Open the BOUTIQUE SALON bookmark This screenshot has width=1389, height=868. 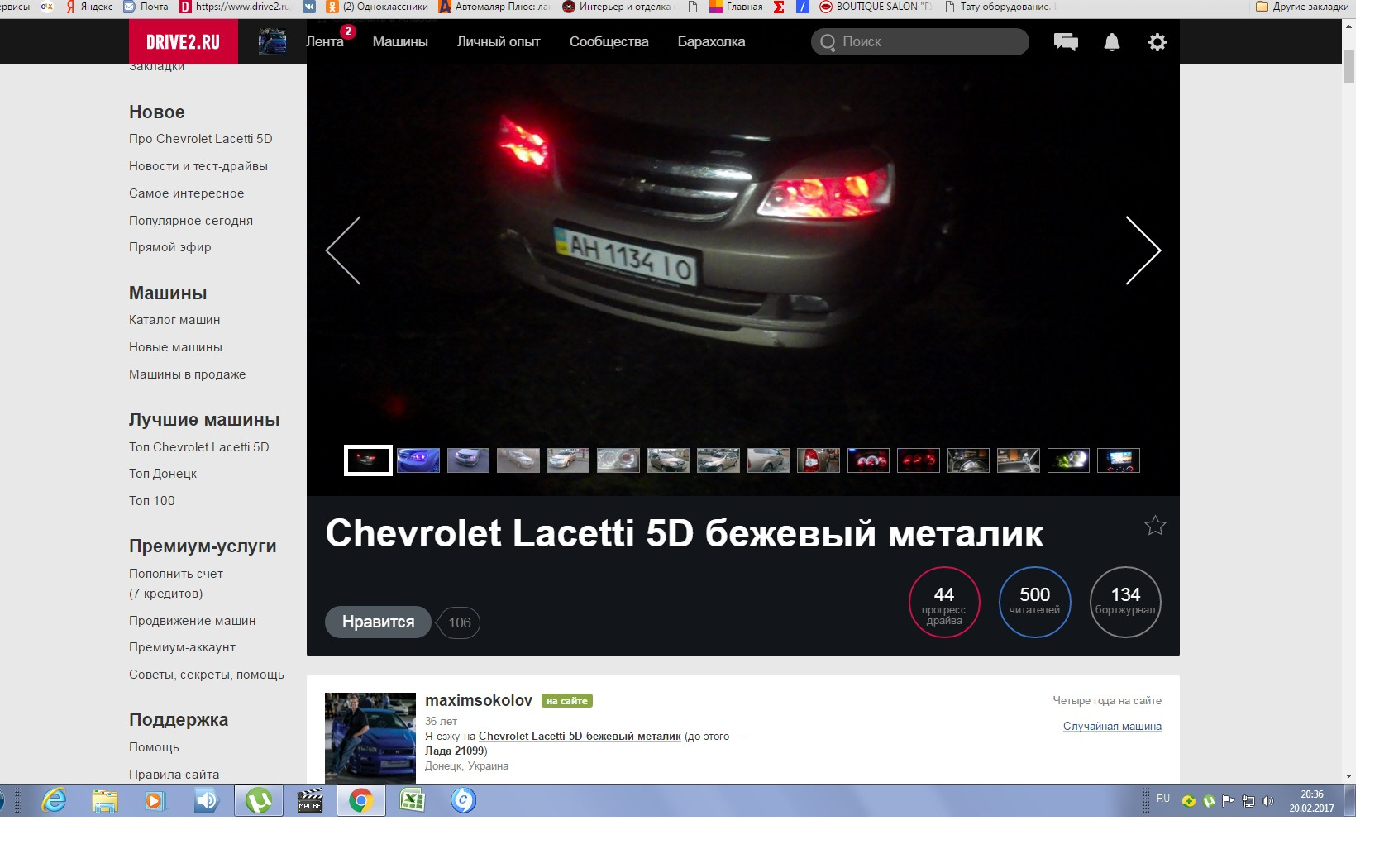pyautogui.click(x=876, y=7)
